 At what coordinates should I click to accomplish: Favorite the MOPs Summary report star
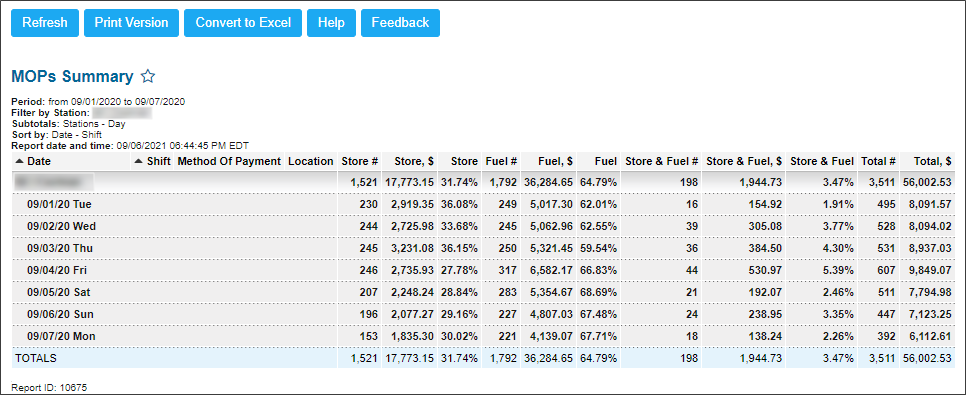tap(148, 76)
